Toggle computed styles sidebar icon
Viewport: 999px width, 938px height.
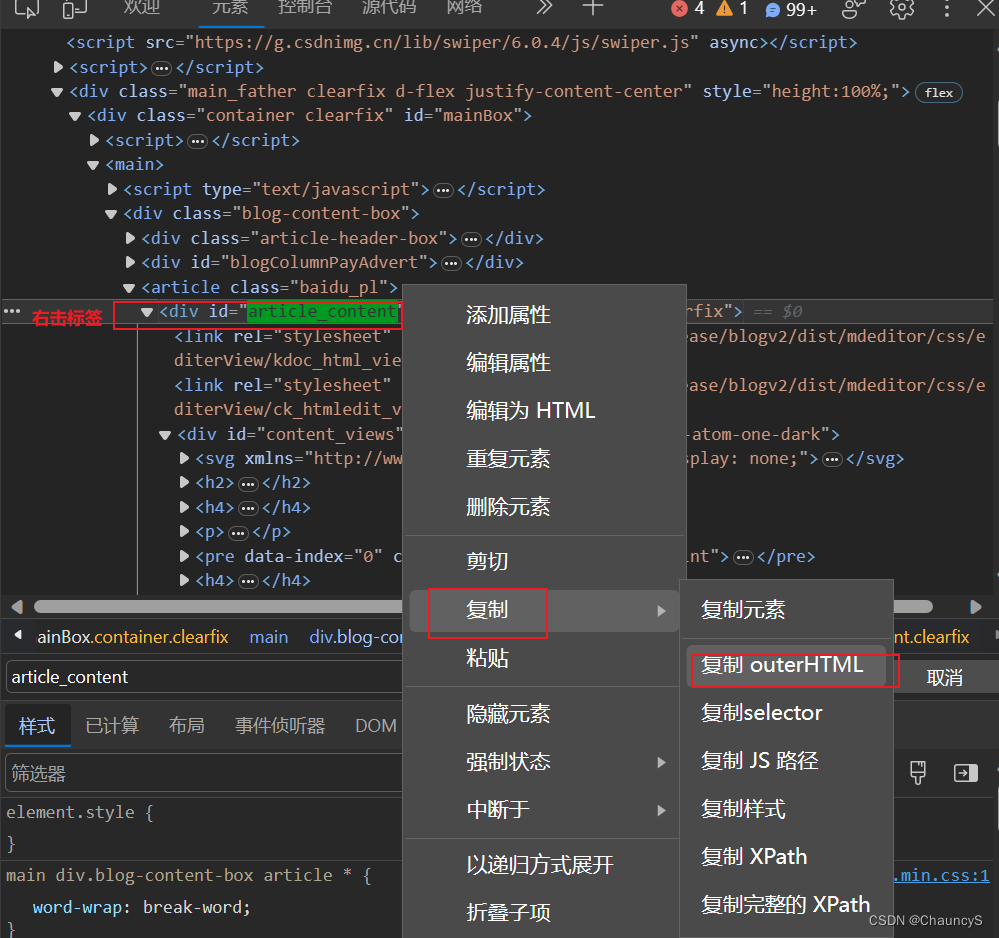click(966, 773)
